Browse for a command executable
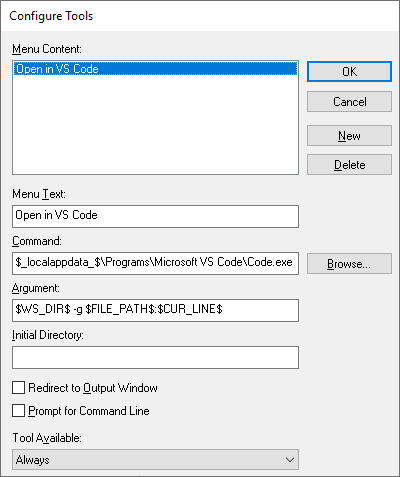This screenshot has width=400, height=477. click(349, 264)
